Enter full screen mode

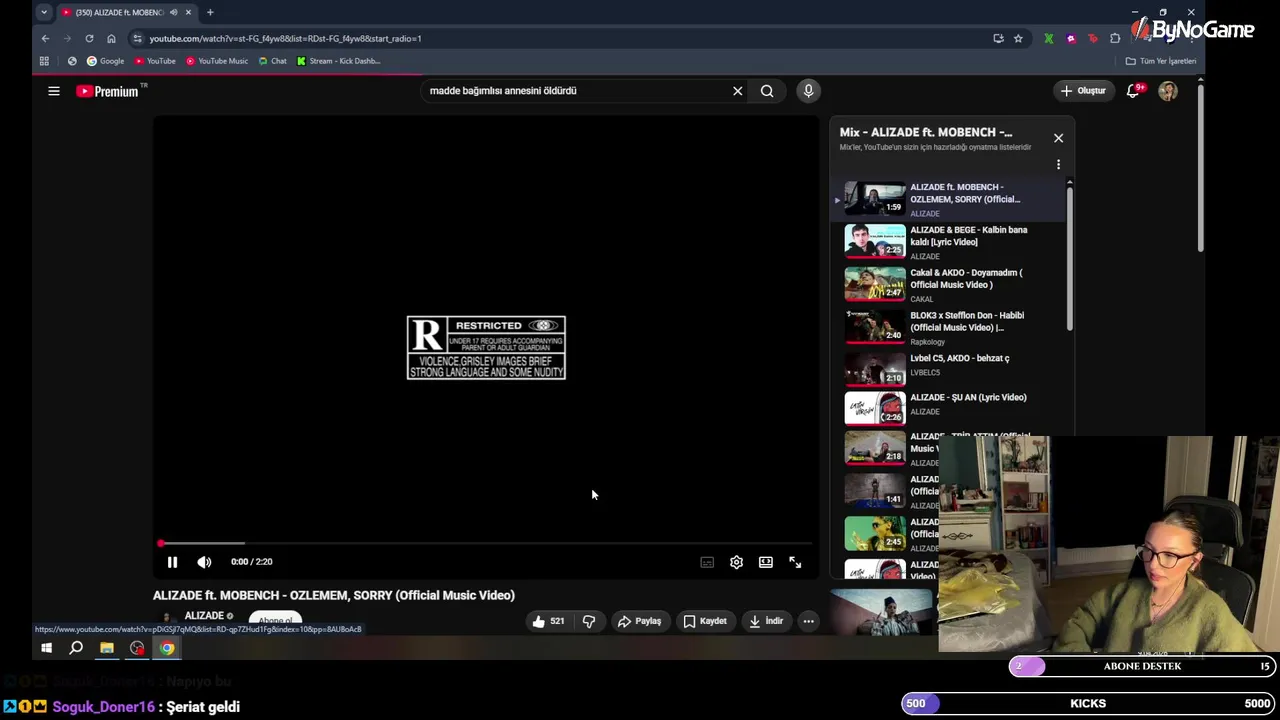point(795,562)
